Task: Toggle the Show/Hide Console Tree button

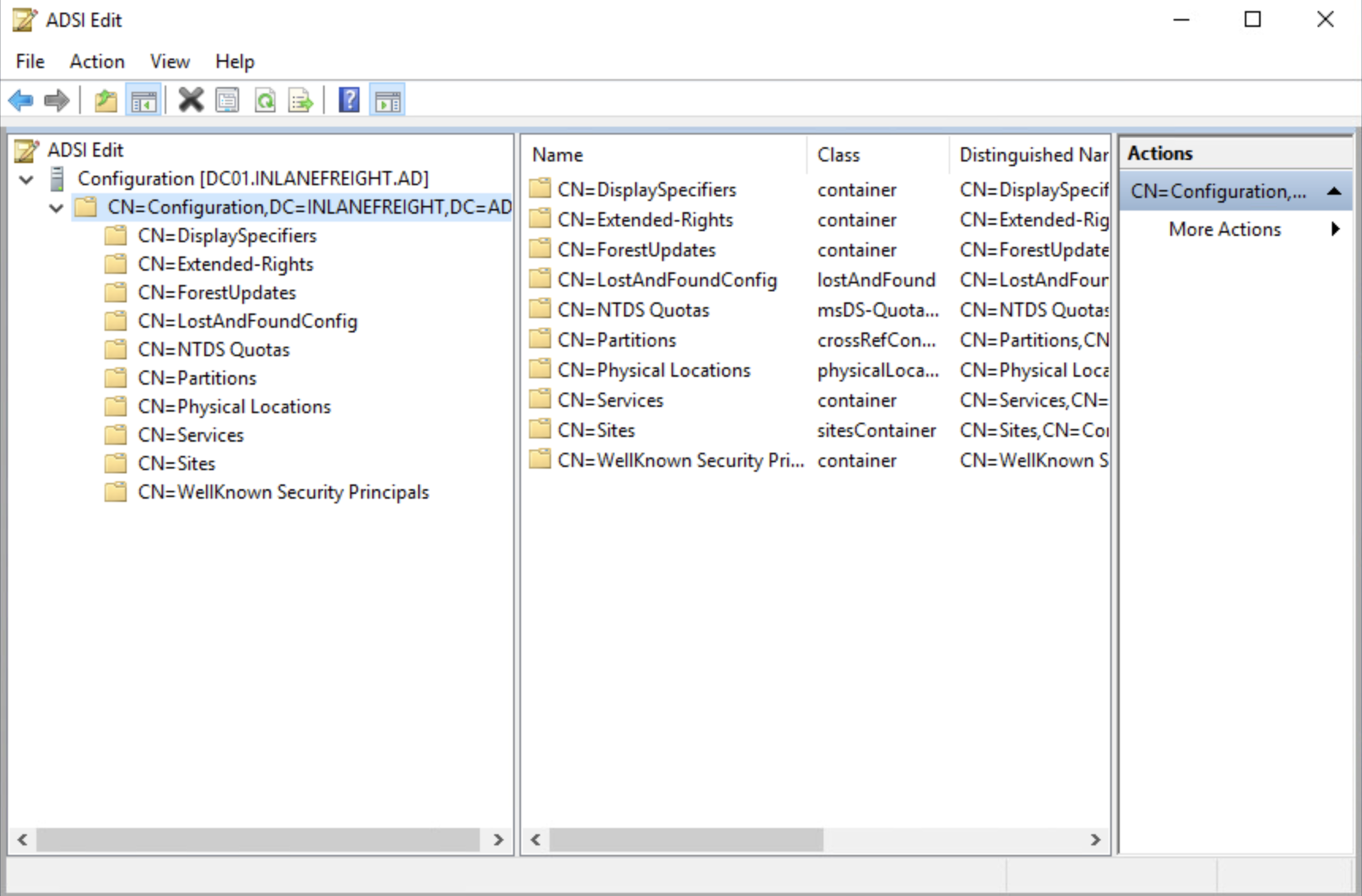Action: pyautogui.click(x=144, y=101)
